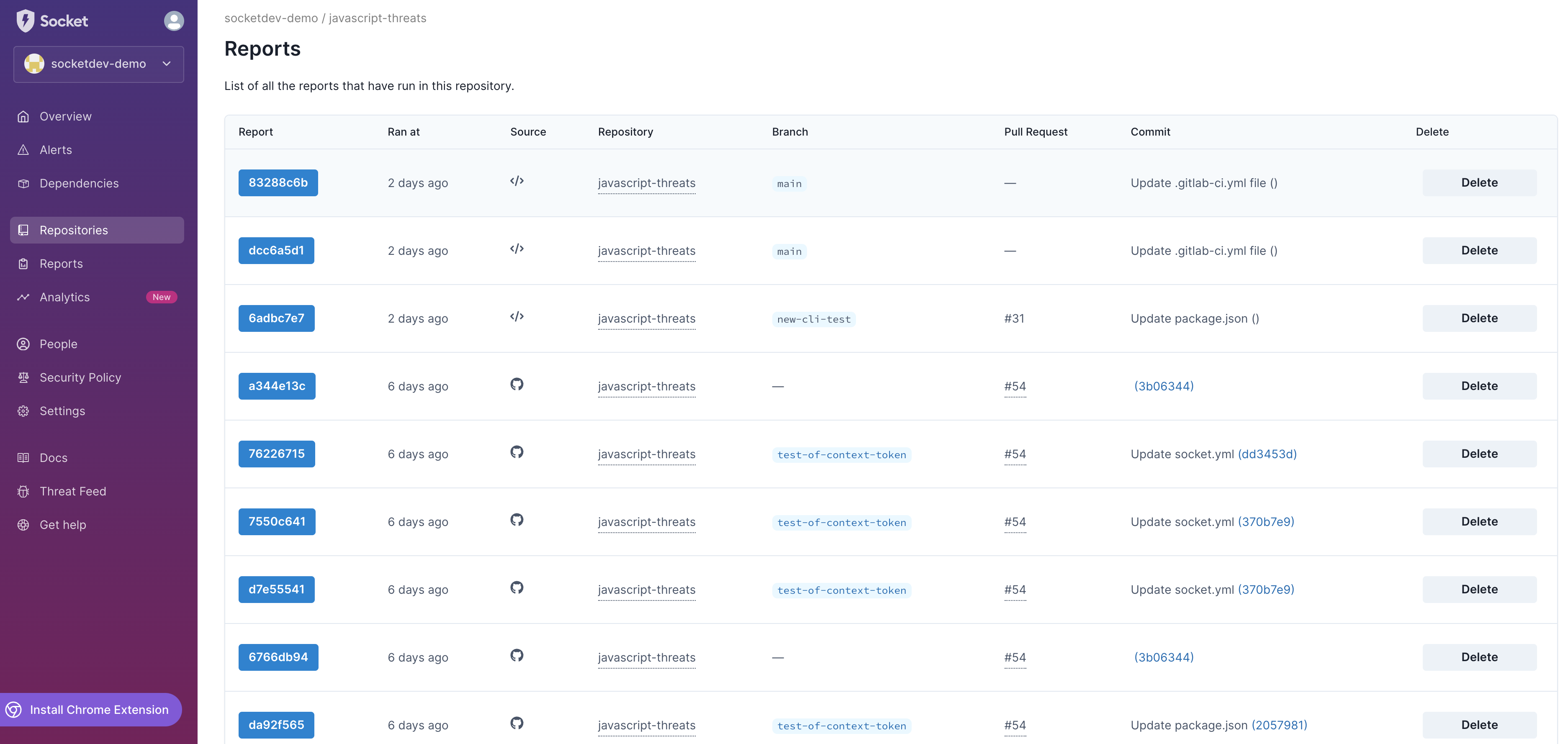The image size is (1568, 744).
Task: Click Install Chrome Extension button
Action: coord(90,709)
